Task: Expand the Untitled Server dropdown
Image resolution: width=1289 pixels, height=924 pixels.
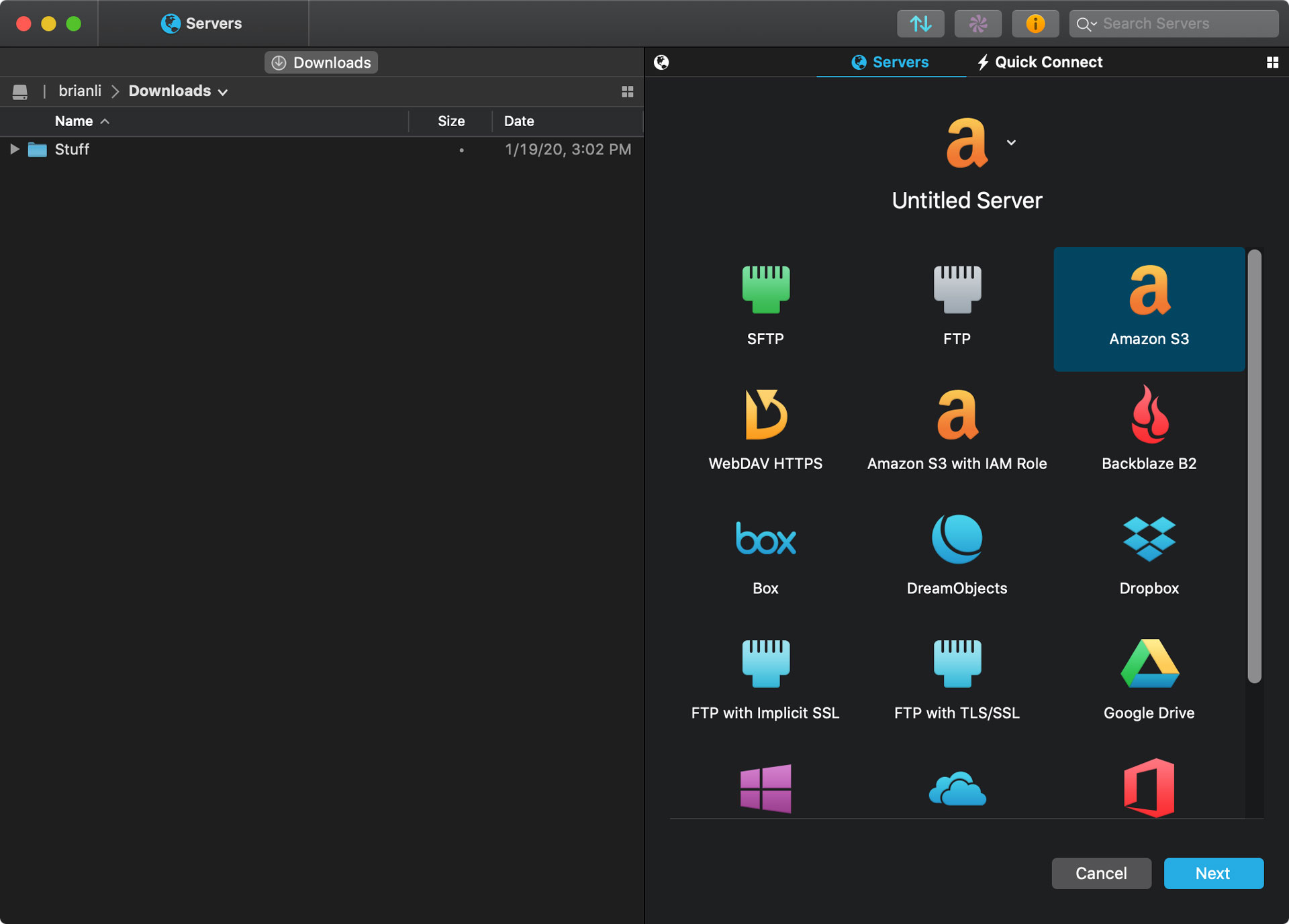Action: 1011,142
